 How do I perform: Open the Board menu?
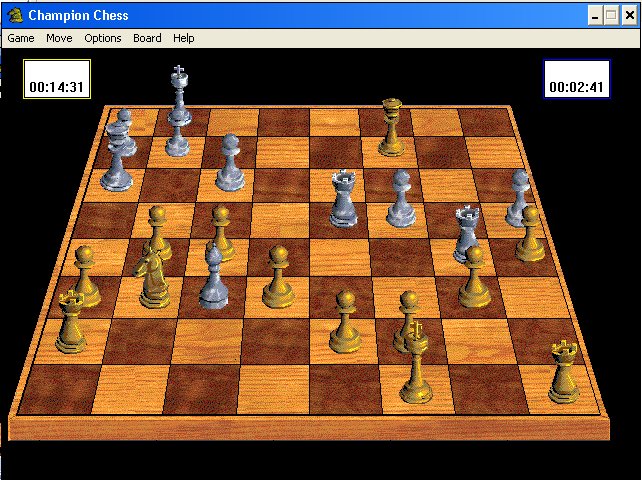coord(147,38)
